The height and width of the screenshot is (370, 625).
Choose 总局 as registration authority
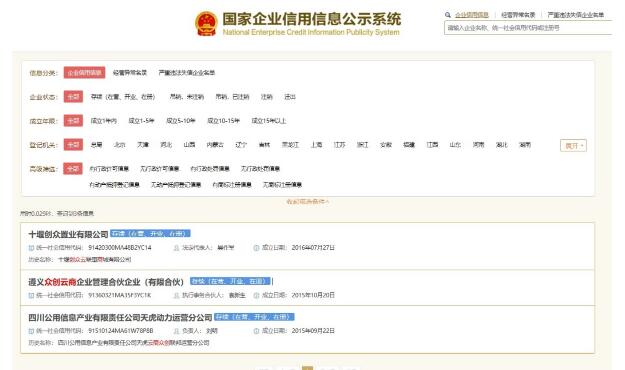96,145
